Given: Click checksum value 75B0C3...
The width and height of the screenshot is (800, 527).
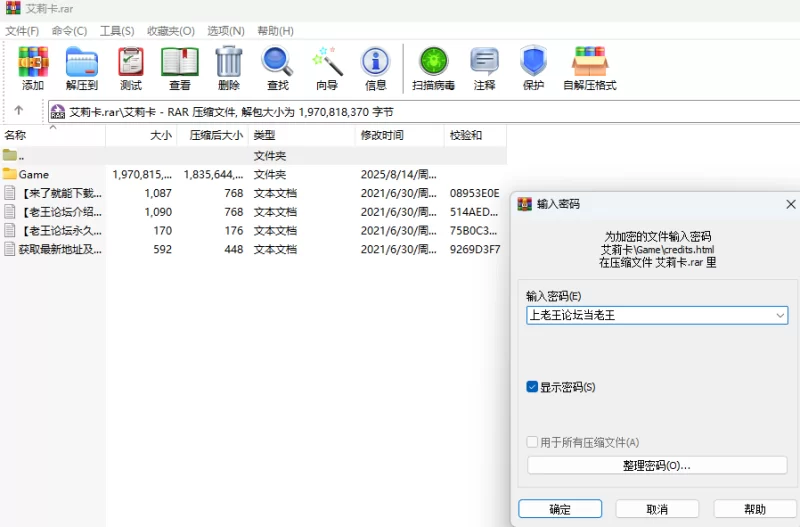Looking at the screenshot, I should coord(473,231).
